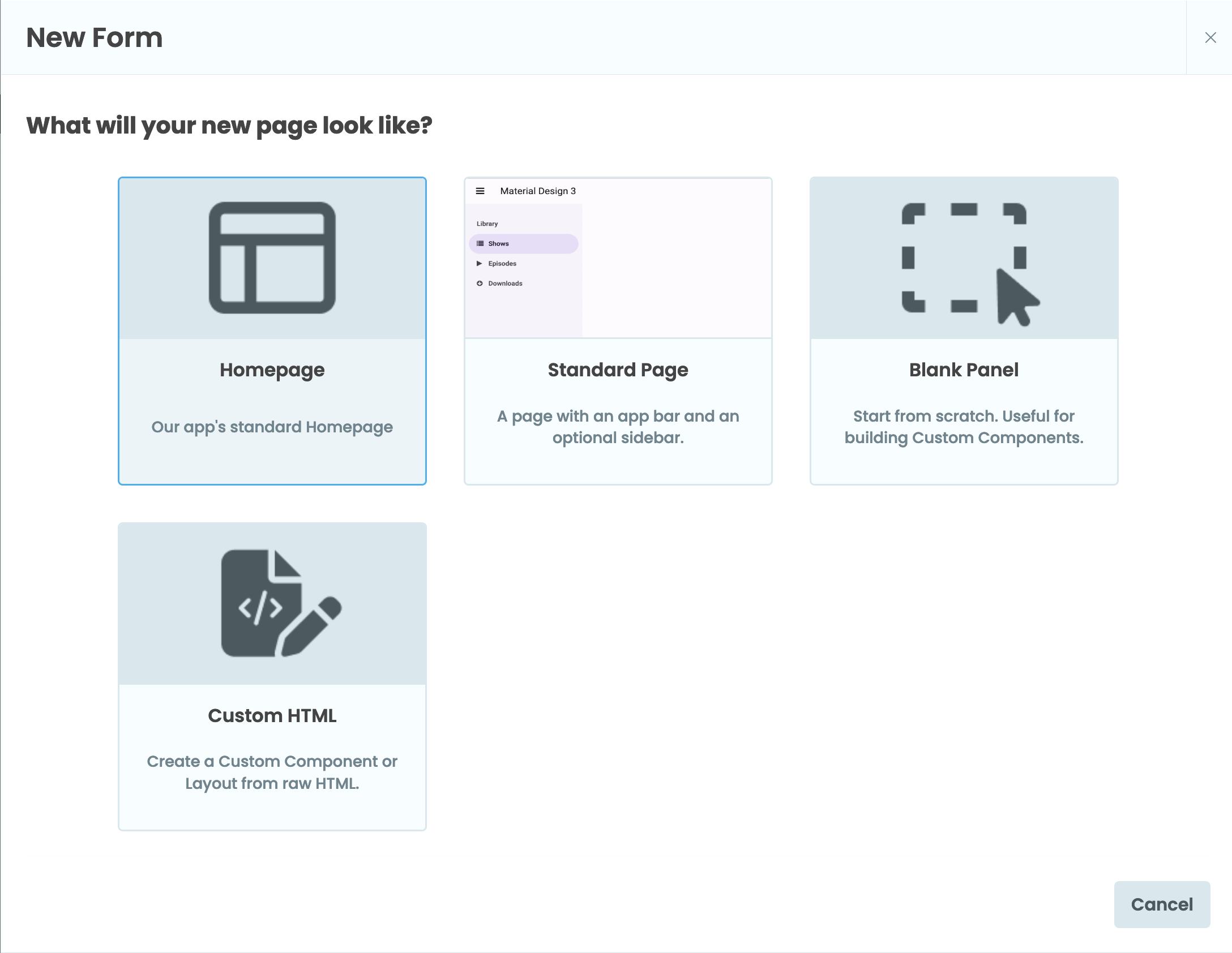Screen dimensions: 1232x953
Task: Dismiss the New Form dialog with the X
Action: pos(1210,37)
